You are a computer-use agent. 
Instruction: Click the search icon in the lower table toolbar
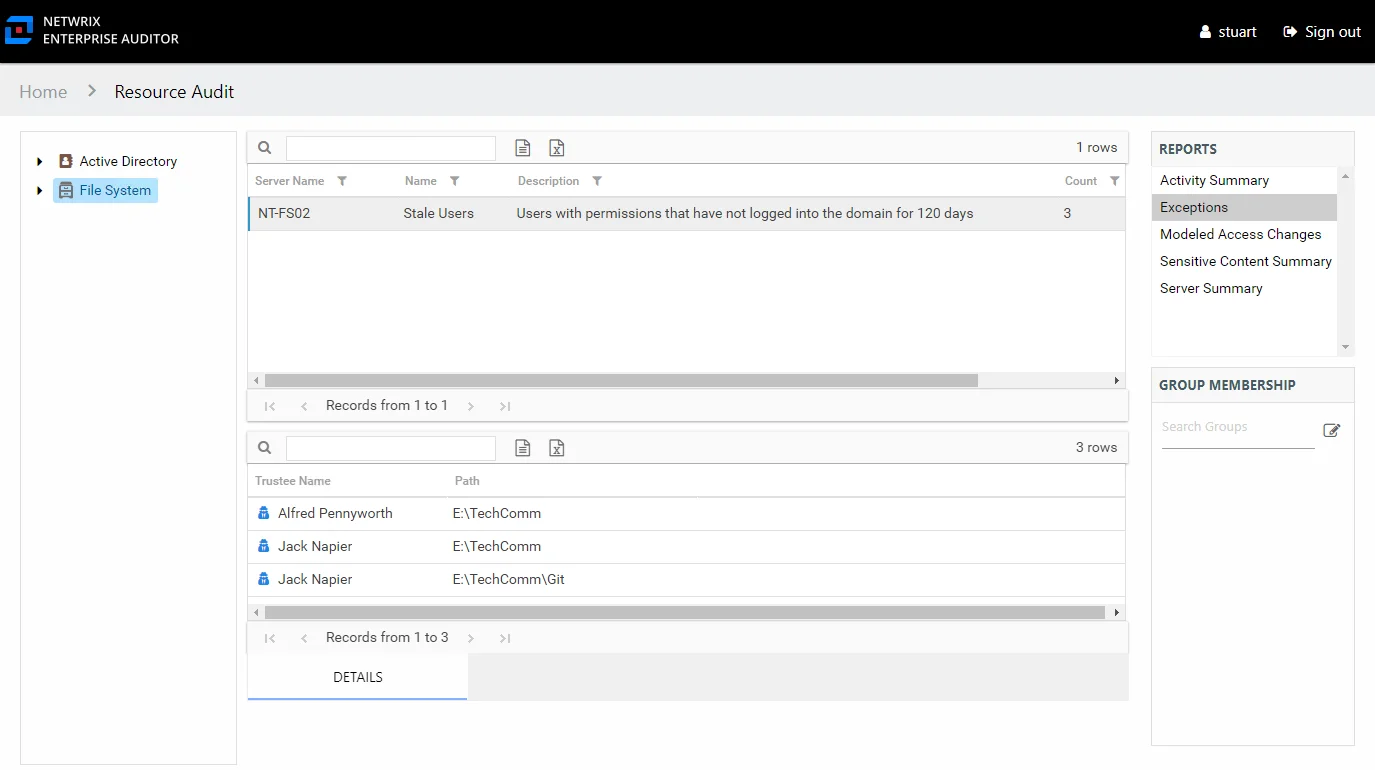pos(265,448)
